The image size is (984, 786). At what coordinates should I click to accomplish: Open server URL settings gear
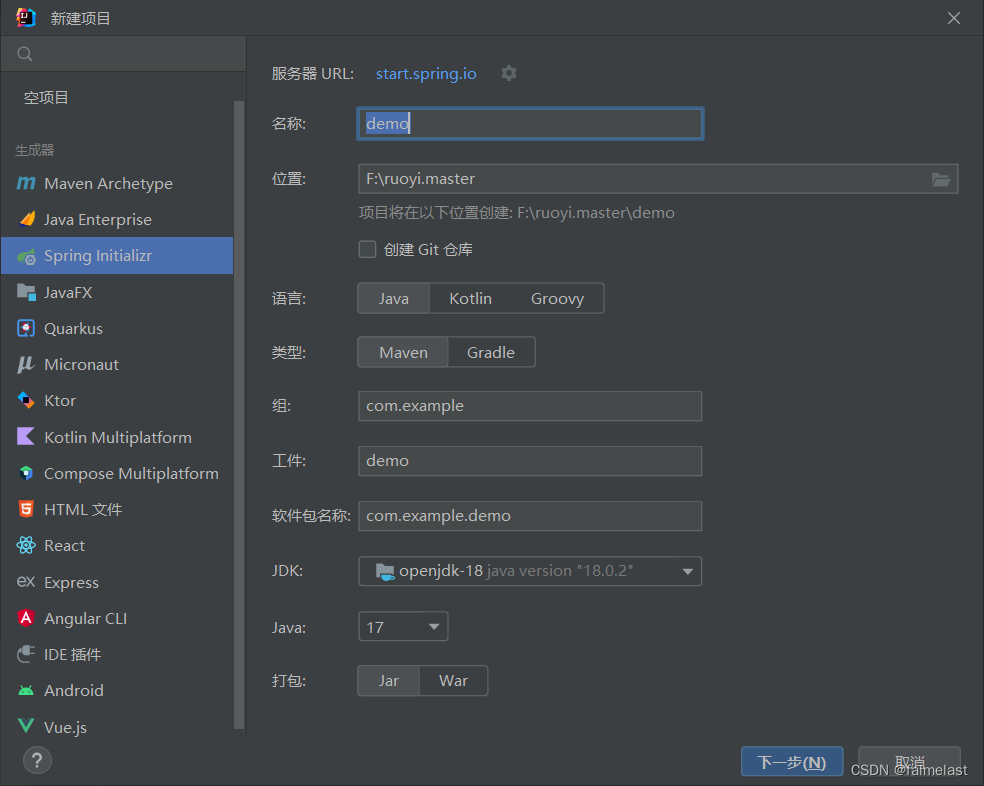509,73
